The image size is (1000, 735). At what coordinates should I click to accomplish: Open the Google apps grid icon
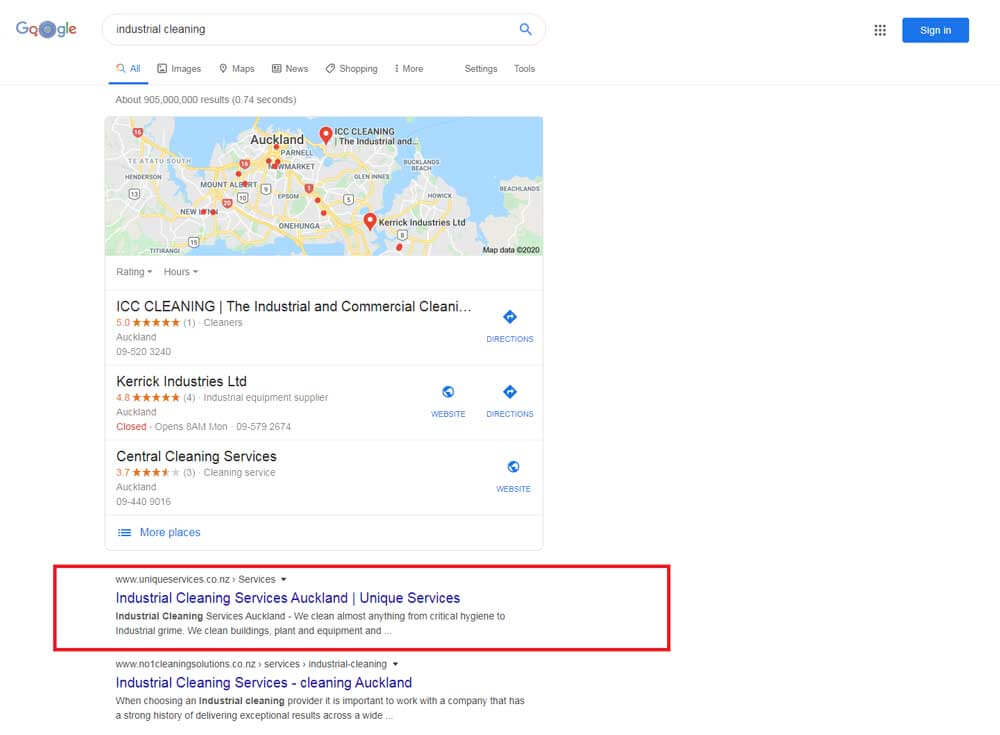[880, 30]
